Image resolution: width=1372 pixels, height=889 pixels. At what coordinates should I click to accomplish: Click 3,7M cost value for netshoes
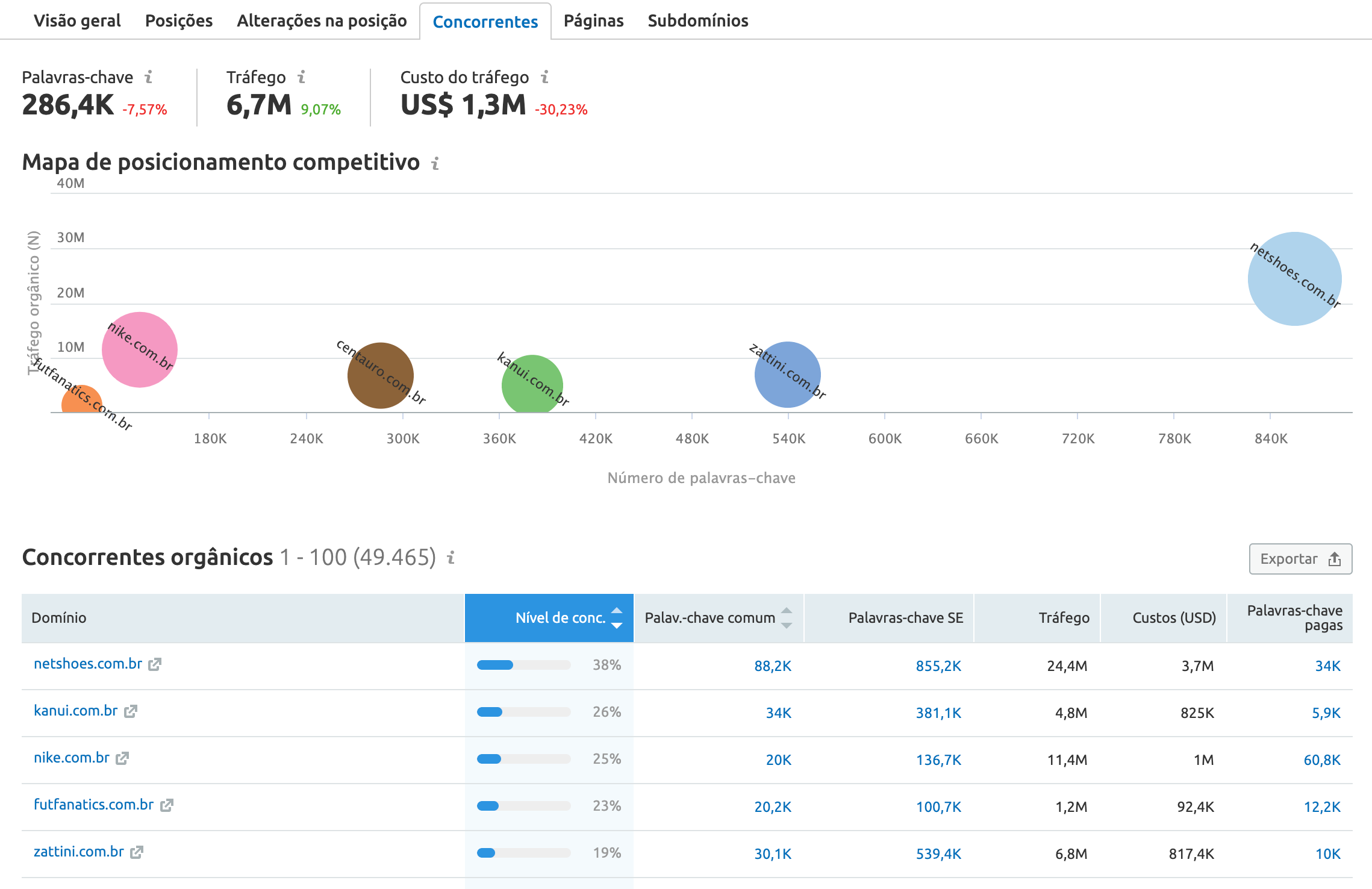tap(1197, 666)
